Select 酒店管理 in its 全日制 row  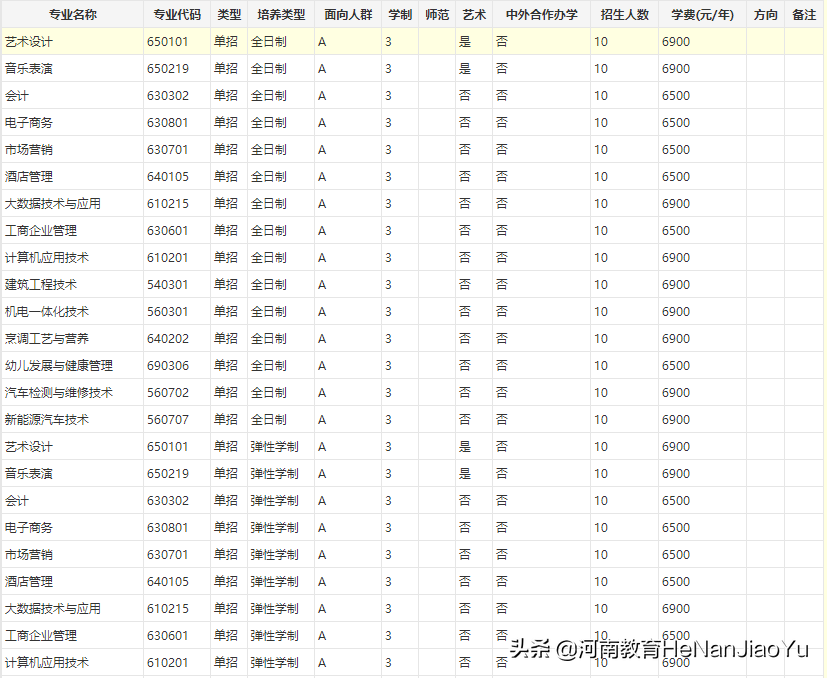click(x=28, y=177)
